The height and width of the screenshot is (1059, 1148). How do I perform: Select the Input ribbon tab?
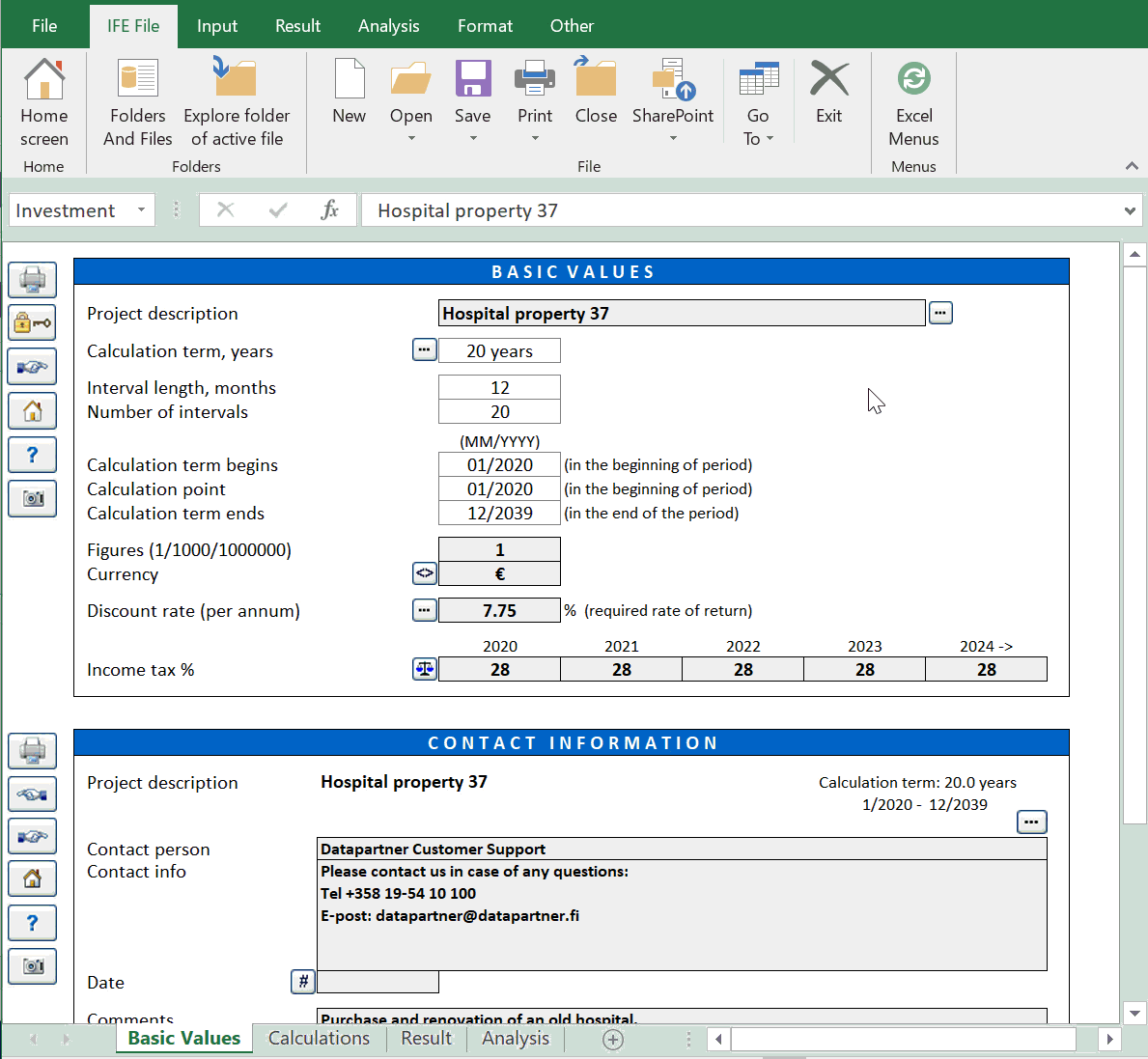pos(217,26)
